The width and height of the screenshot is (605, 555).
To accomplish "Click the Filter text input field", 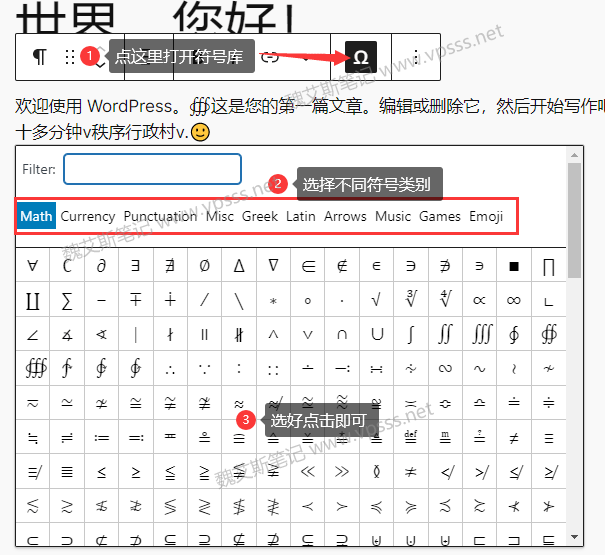I will coord(152,169).
